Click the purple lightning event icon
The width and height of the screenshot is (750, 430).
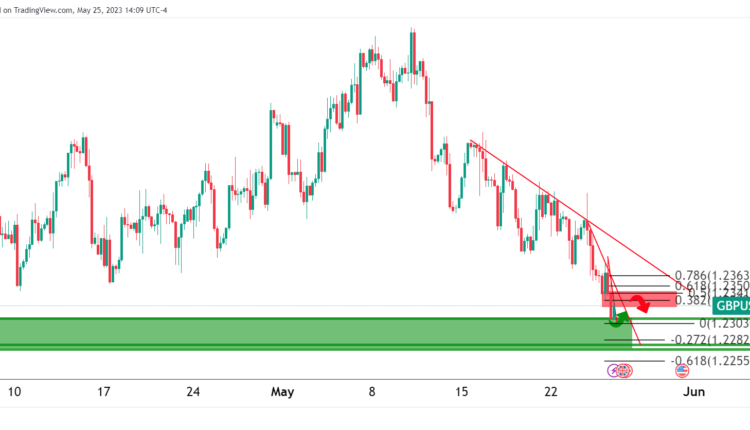pos(614,371)
